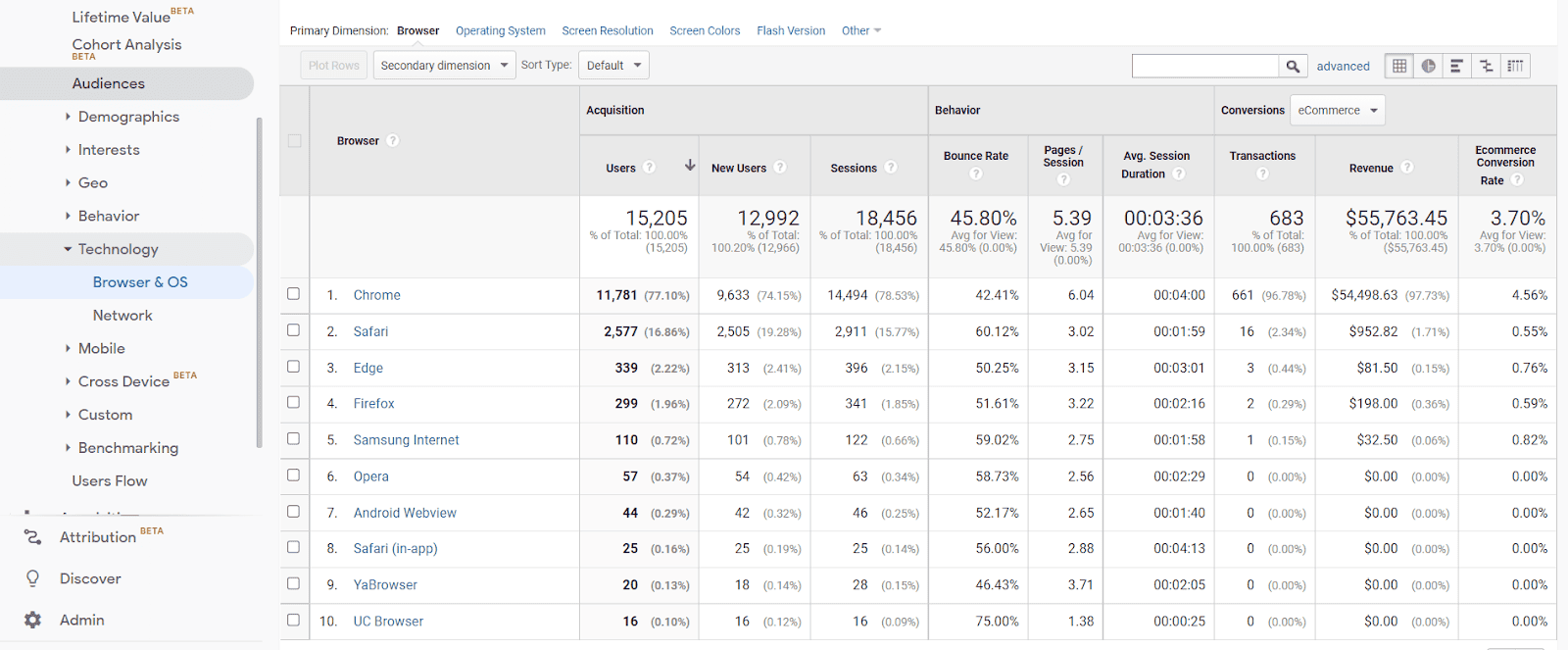Open the Sort Type Default dropdown

click(x=613, y=66)
